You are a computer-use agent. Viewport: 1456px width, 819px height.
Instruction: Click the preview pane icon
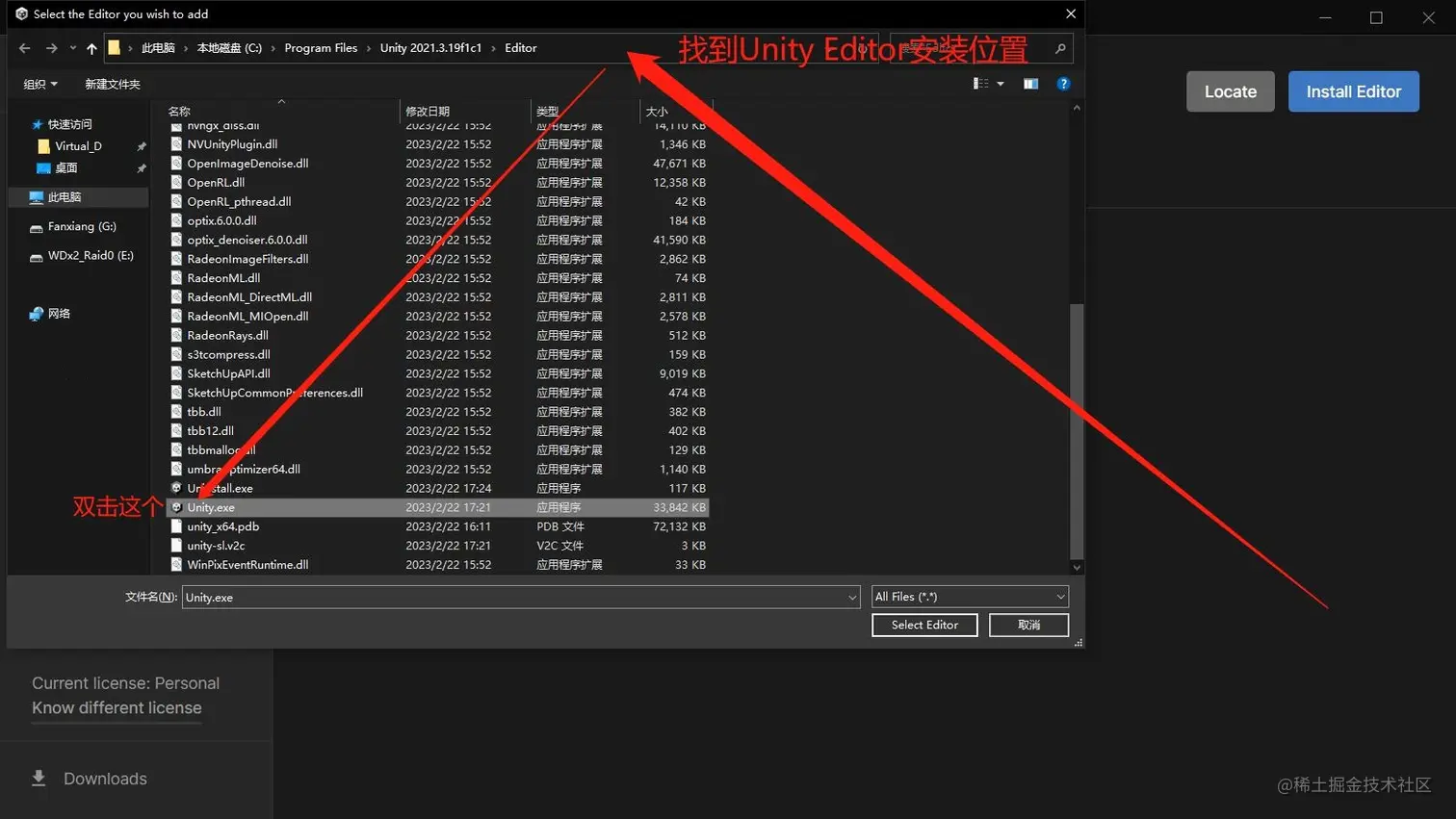(x=1029, y=84)
